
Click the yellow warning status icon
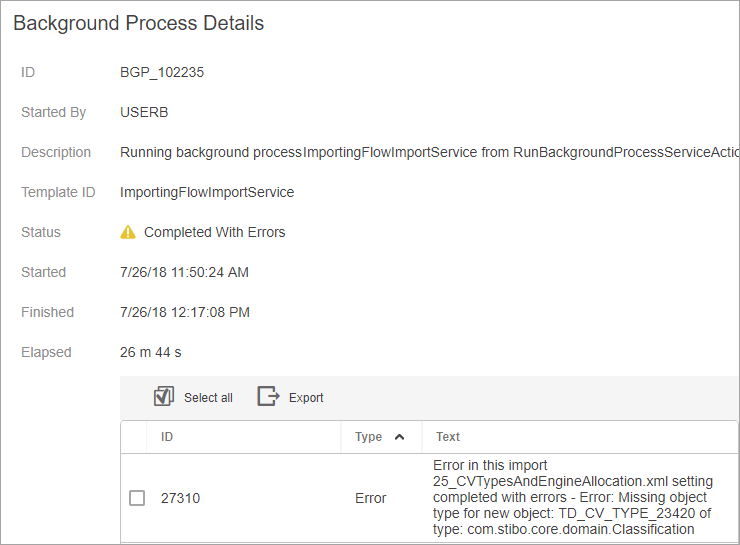[128, 232]
